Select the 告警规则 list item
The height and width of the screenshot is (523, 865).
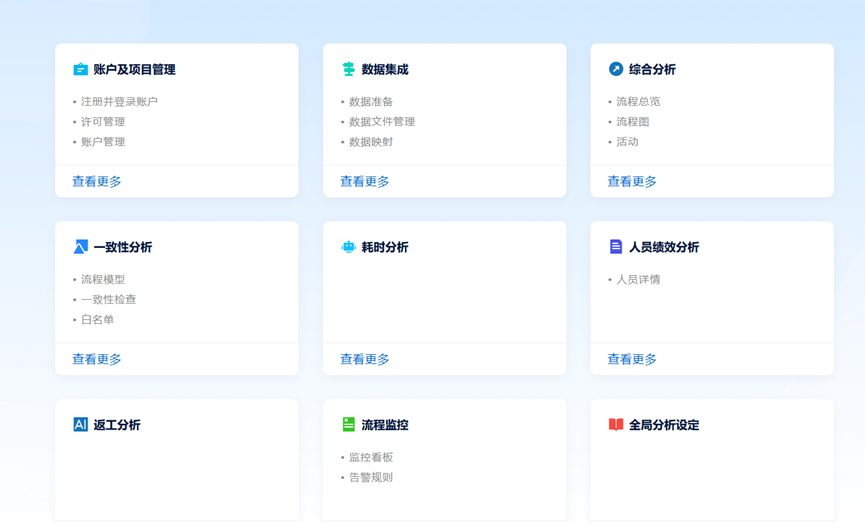point(371,478)
